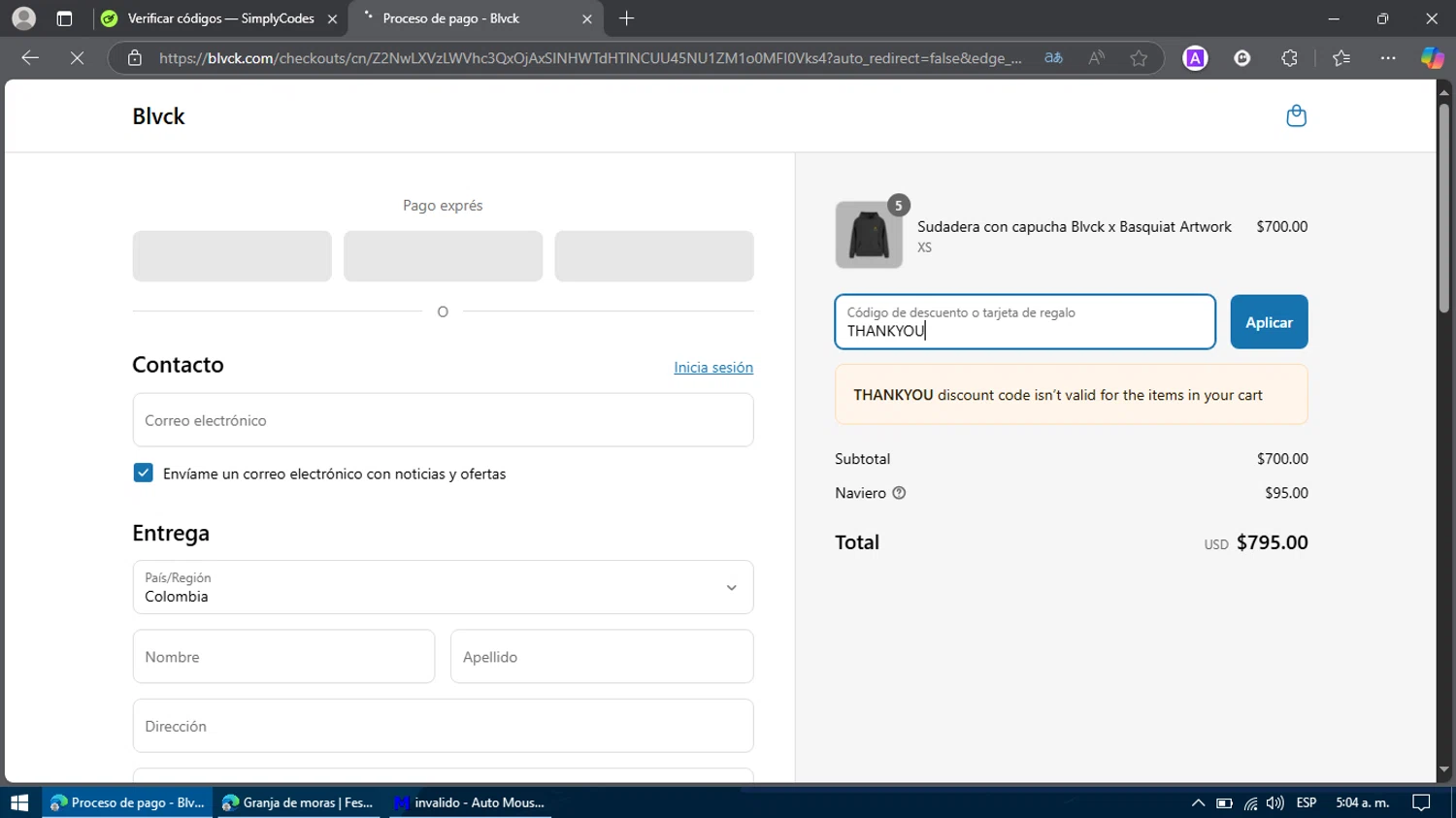This screenshot has height=818, width=1456.
Task: Open the network connection tray icon
Action: 1250,802
